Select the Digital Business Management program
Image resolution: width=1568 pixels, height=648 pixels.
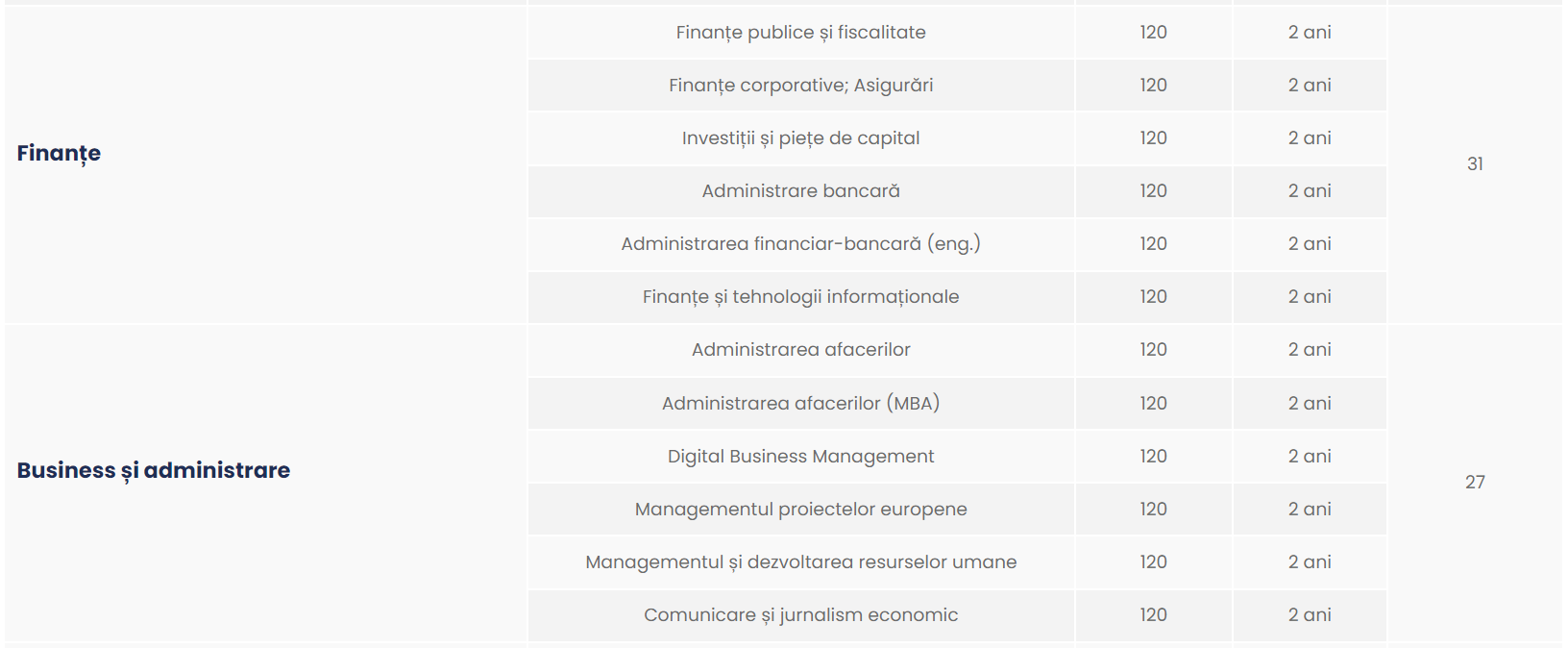(800, 456)
